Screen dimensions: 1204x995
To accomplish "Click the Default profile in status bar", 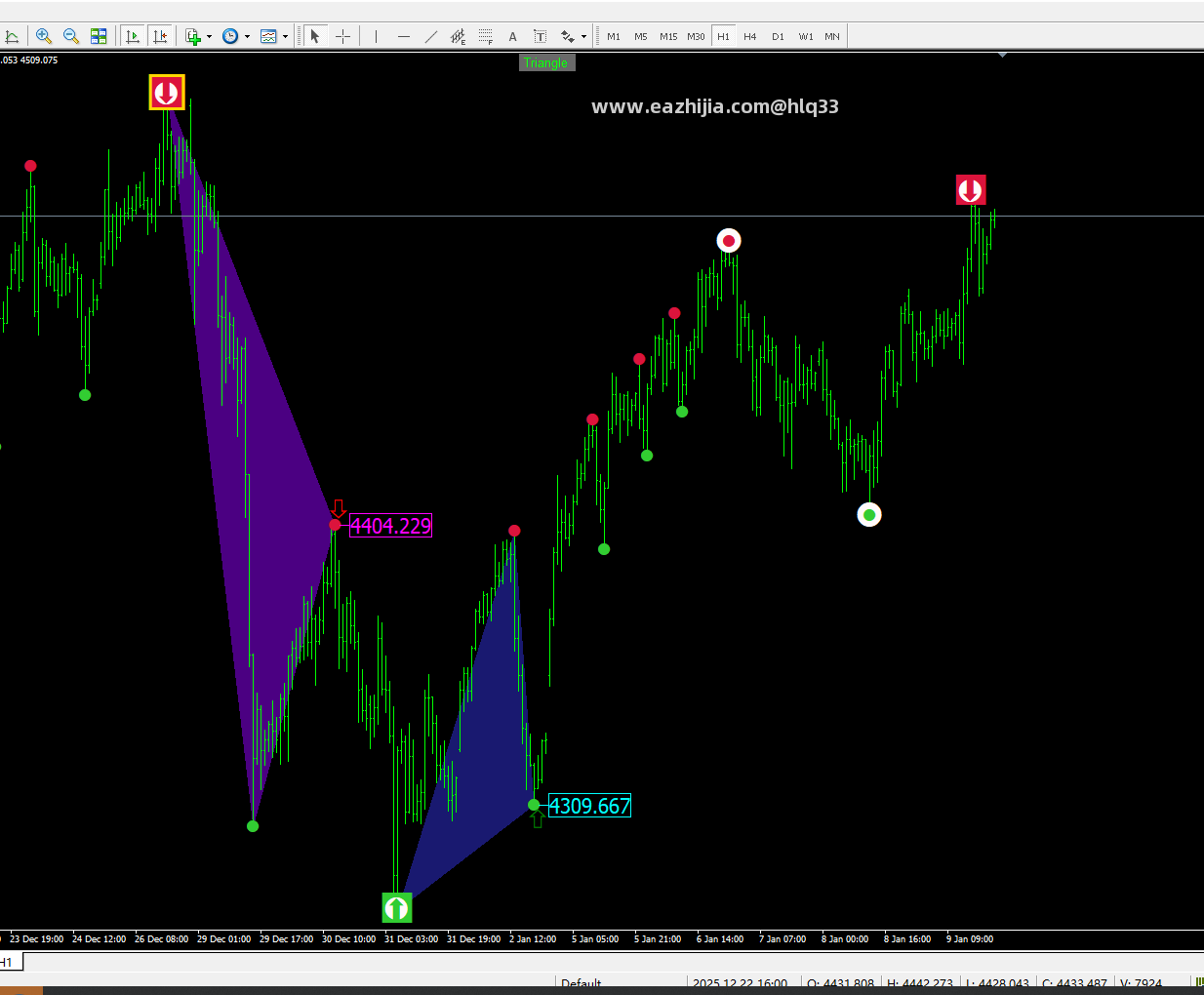I will point(582,983).
